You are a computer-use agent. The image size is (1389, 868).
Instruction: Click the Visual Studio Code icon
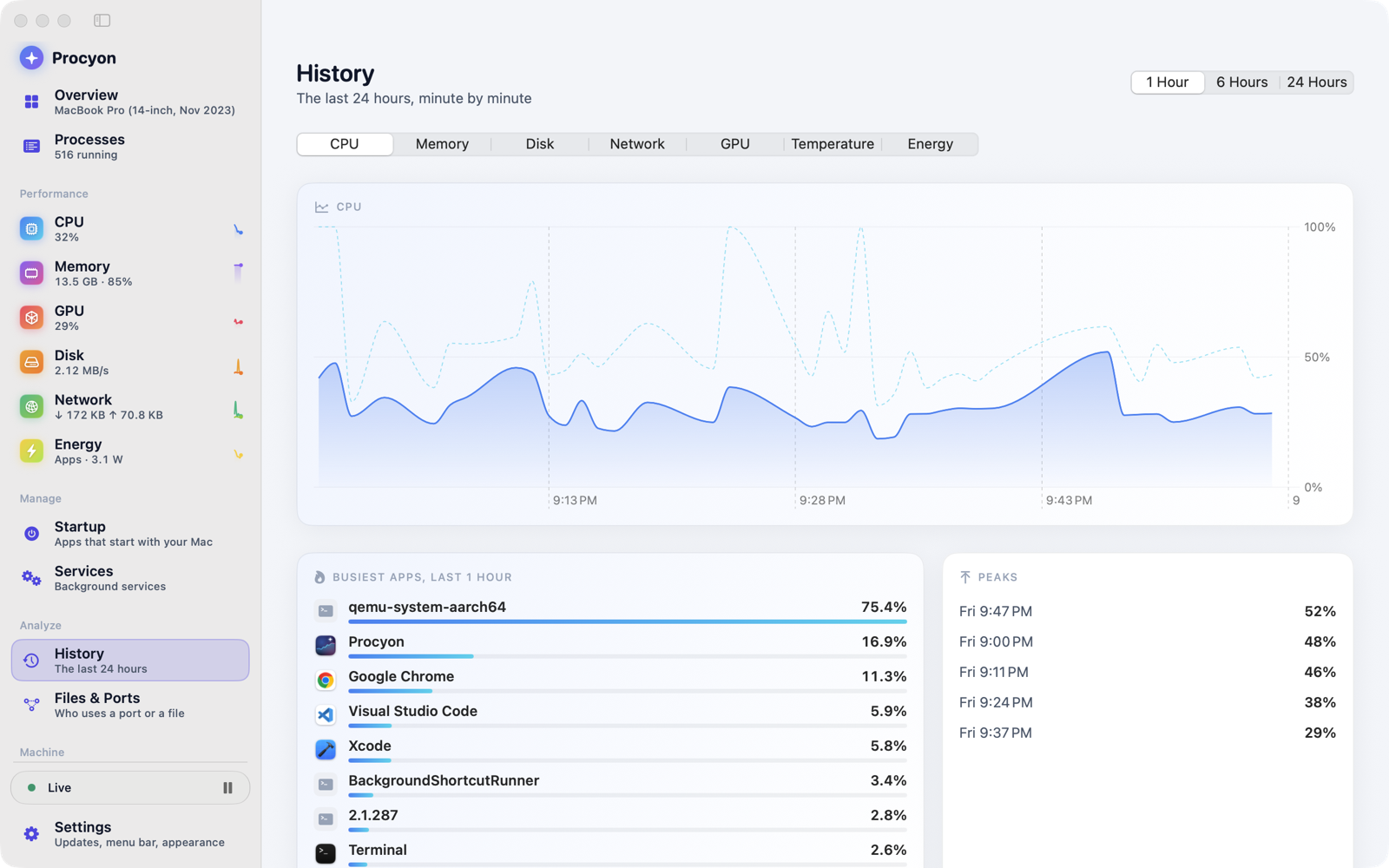click(x=326, y=714)
